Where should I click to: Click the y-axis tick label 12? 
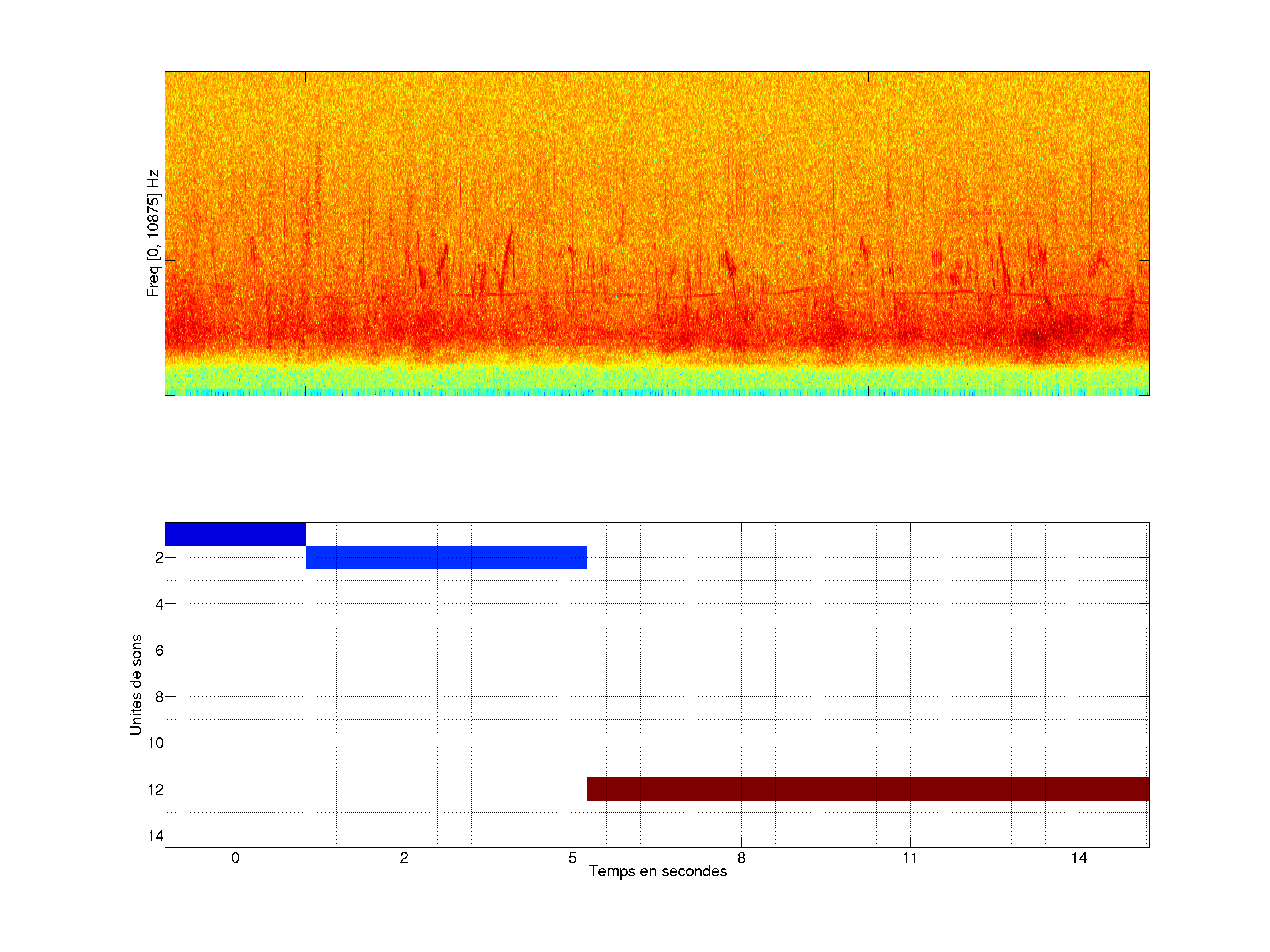(x=156, y=790)
